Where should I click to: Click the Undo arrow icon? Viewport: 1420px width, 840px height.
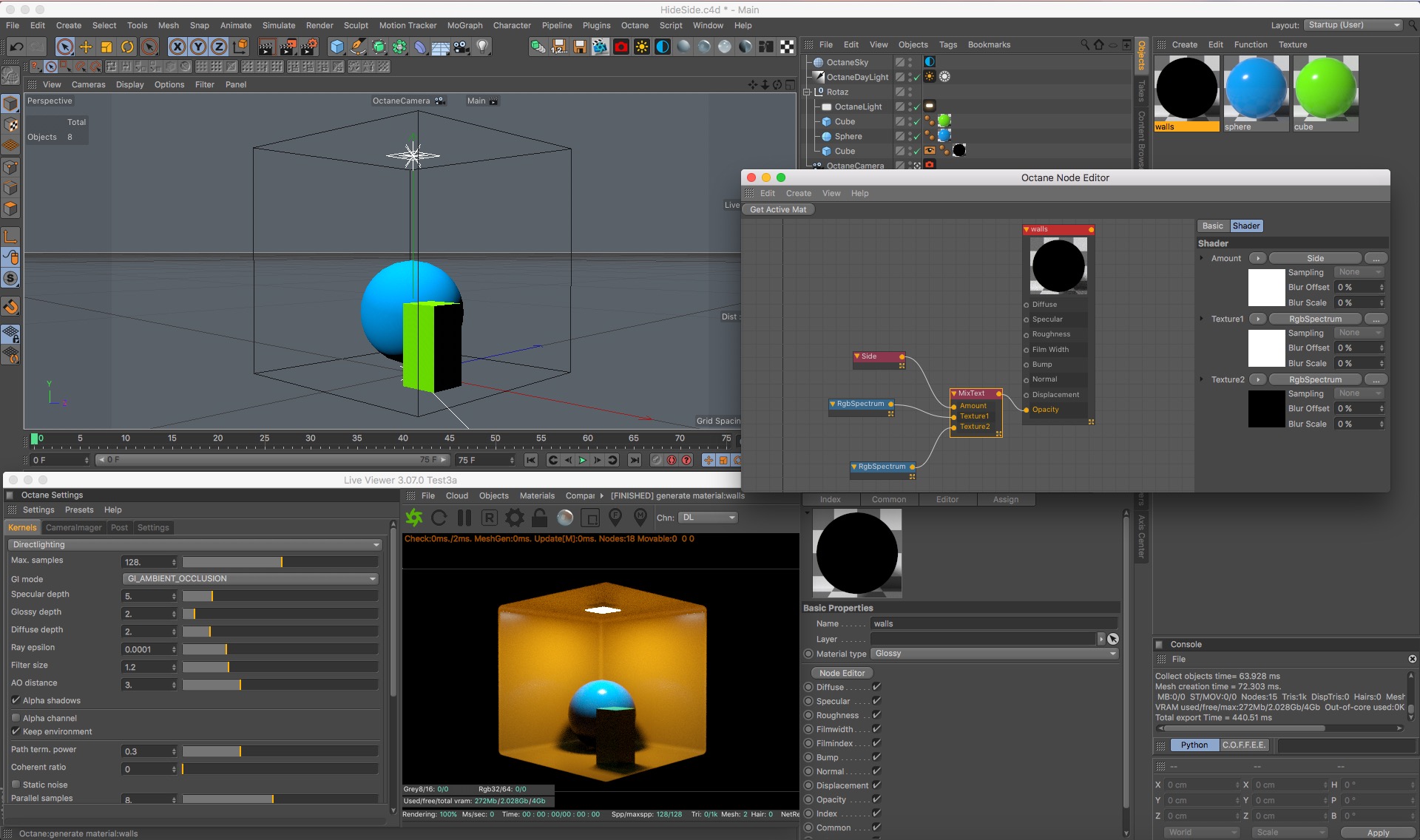pos(16,47)
